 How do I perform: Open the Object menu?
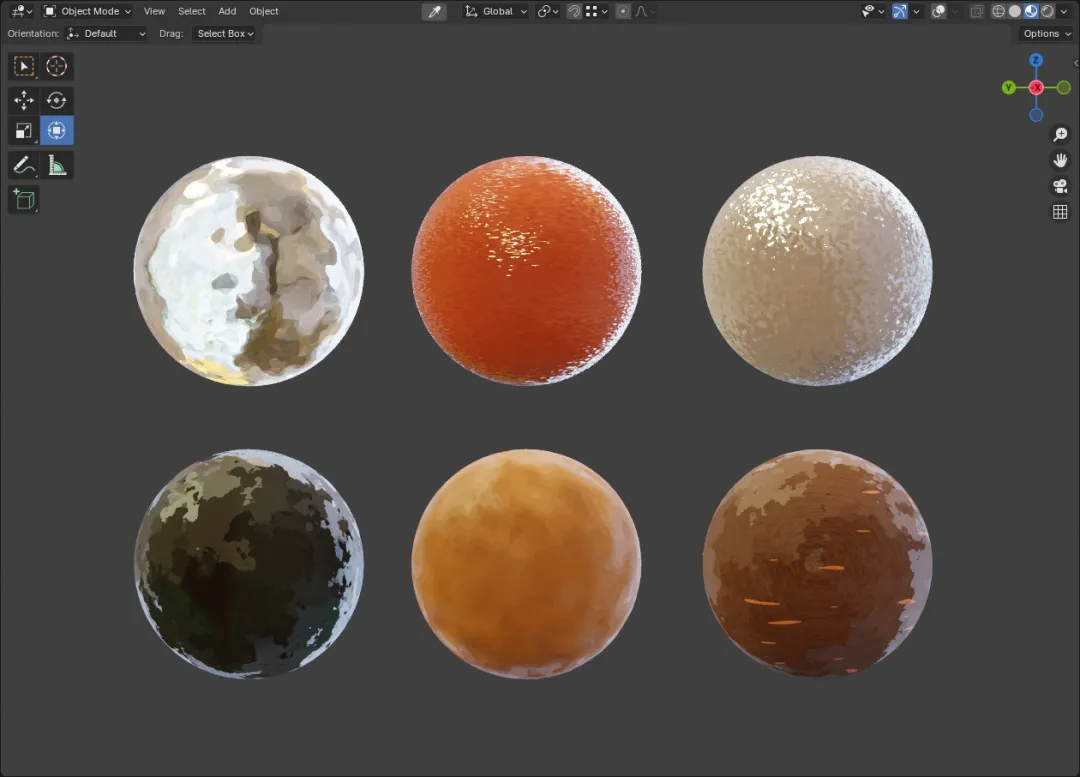(264, 11)
